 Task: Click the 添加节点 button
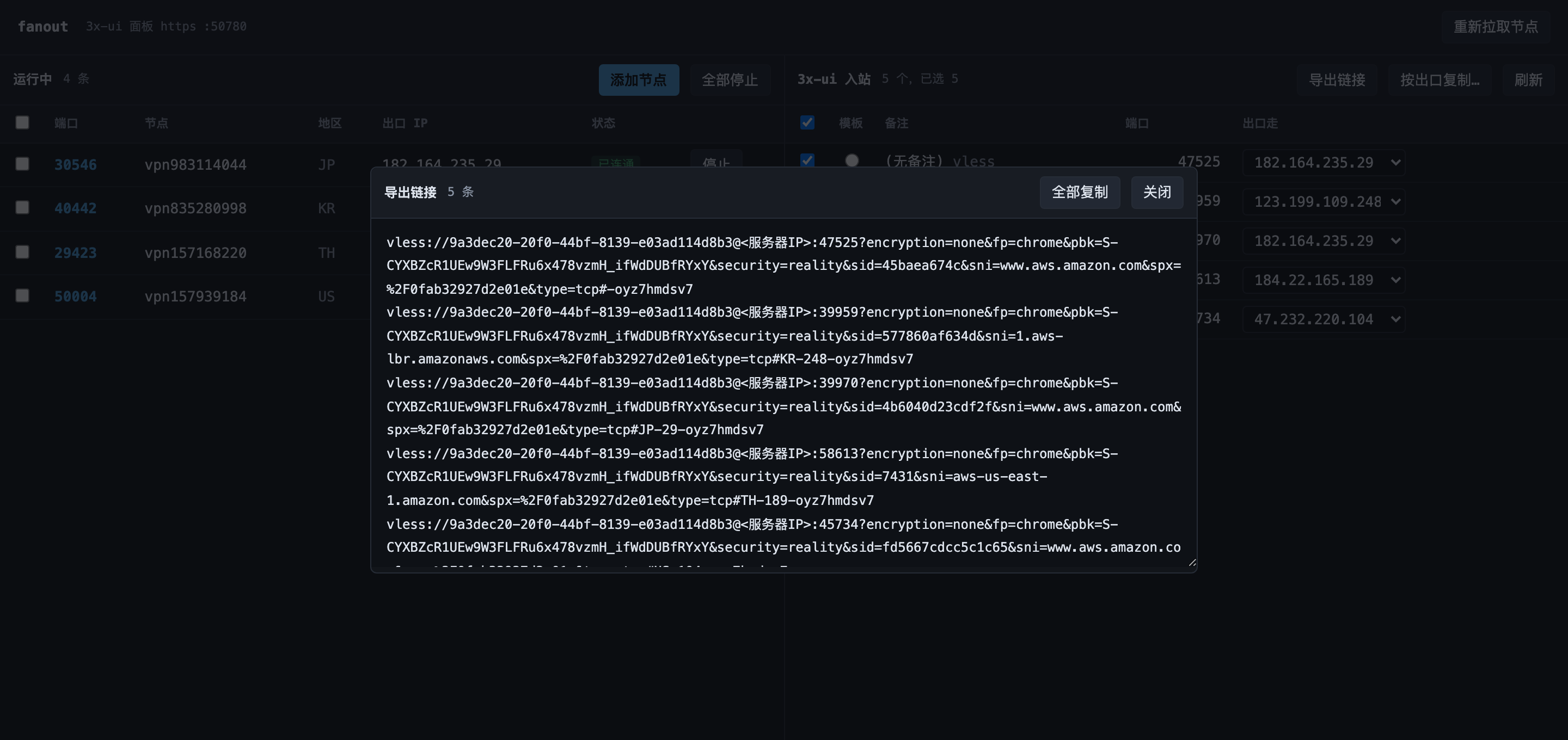[x=639, y=80]
